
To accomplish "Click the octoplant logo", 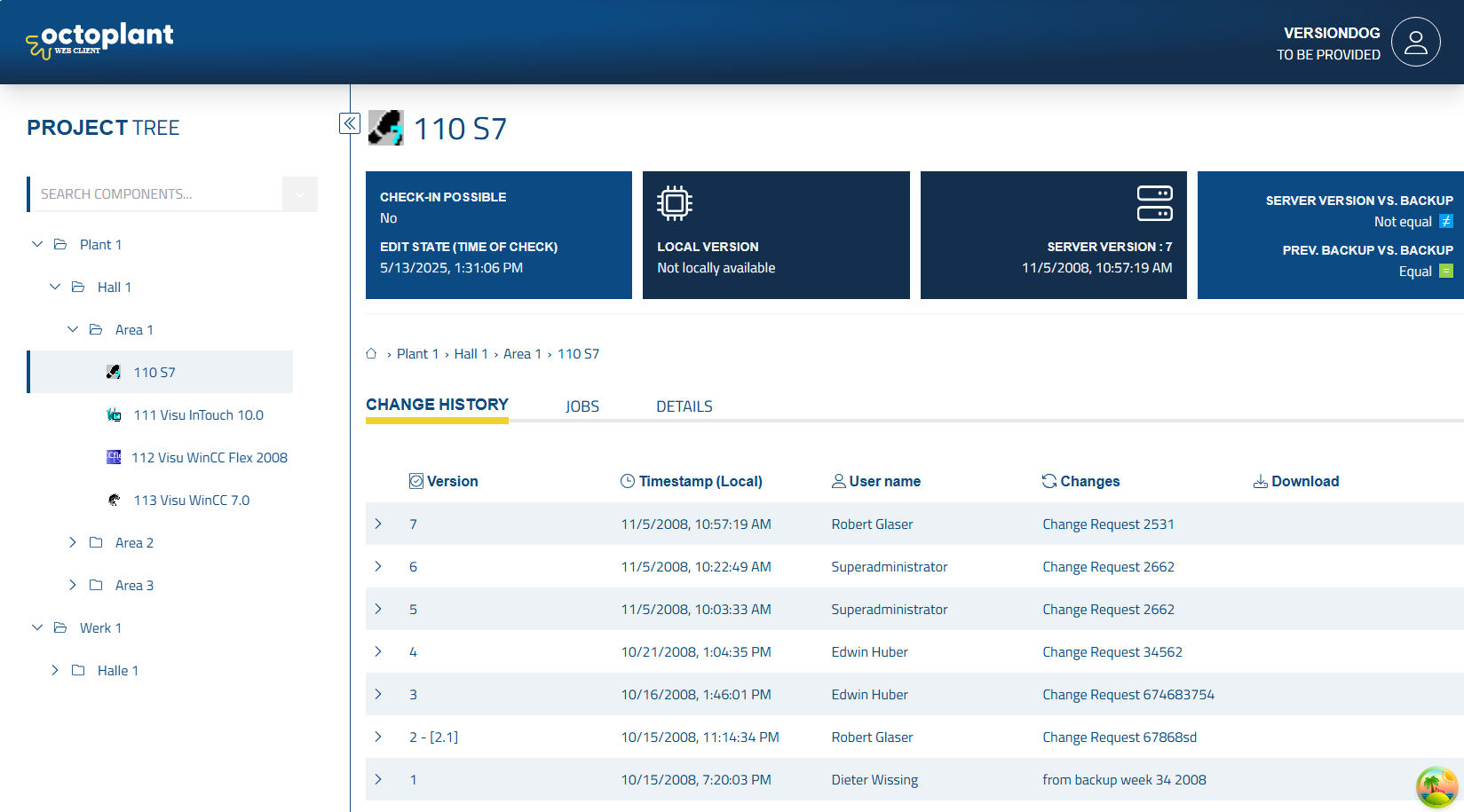I will coord(99,39).
